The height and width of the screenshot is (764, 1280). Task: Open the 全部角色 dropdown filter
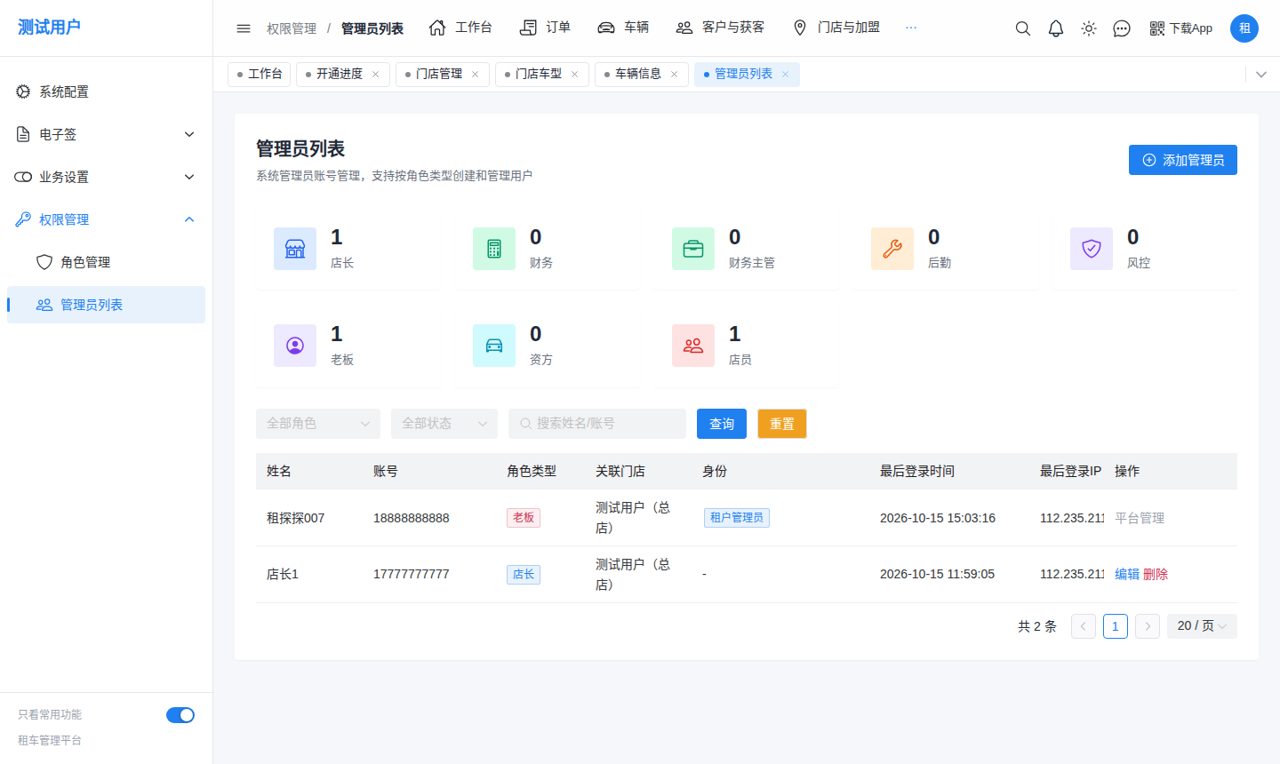click(318, 423)
